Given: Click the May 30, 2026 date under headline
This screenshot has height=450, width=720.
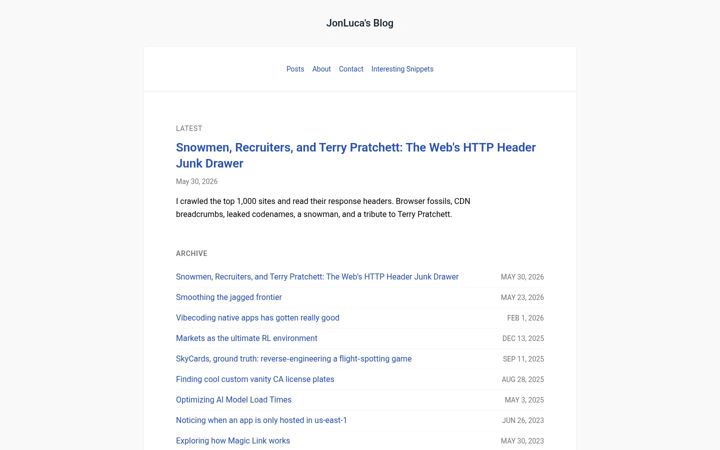Looking at the screenshot, I should pyautogui.click(x=197, y=181).
